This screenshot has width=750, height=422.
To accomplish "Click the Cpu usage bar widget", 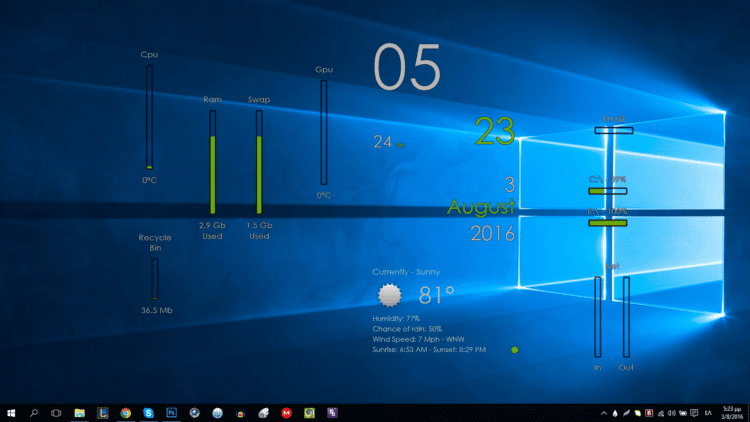I will pyautogui.click(x=149, y=117).
